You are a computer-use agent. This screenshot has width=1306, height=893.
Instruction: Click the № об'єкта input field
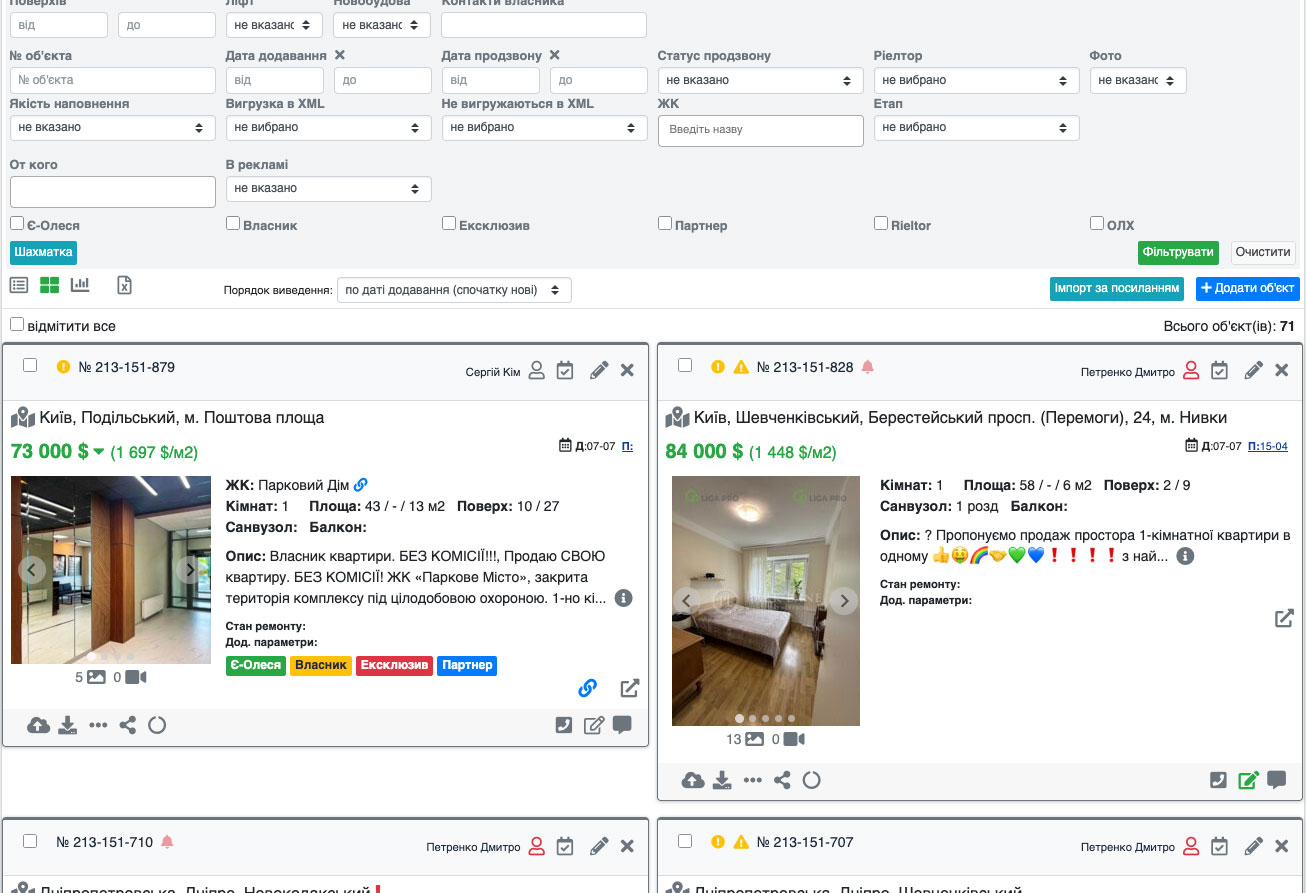click(113, 80)
